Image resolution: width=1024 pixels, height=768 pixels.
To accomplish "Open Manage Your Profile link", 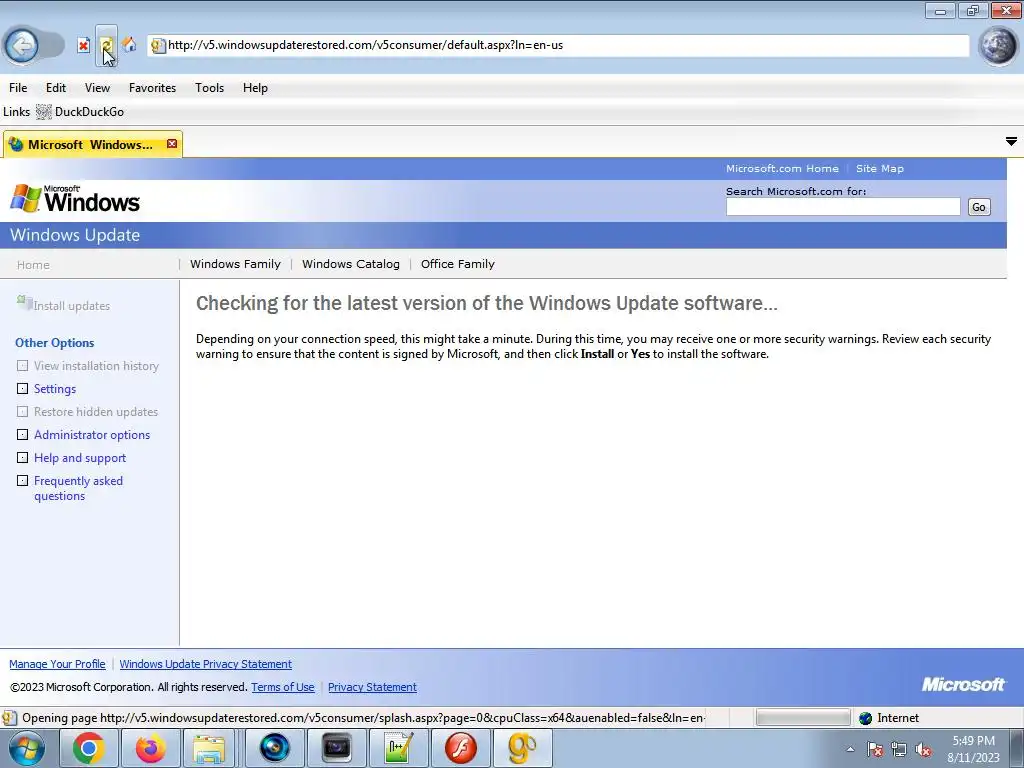I will click(x=57, y=664).
